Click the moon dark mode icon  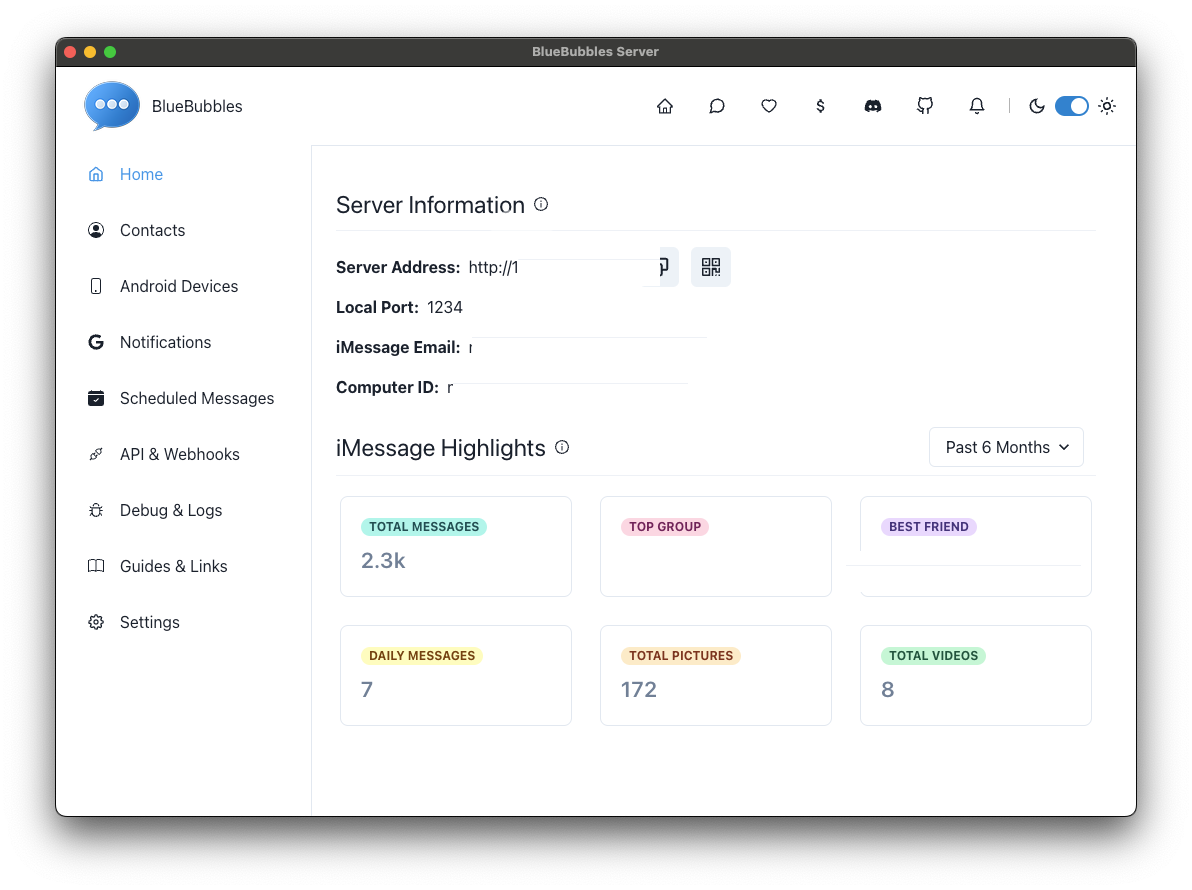pyautogui.click(x=1036, y=106)
